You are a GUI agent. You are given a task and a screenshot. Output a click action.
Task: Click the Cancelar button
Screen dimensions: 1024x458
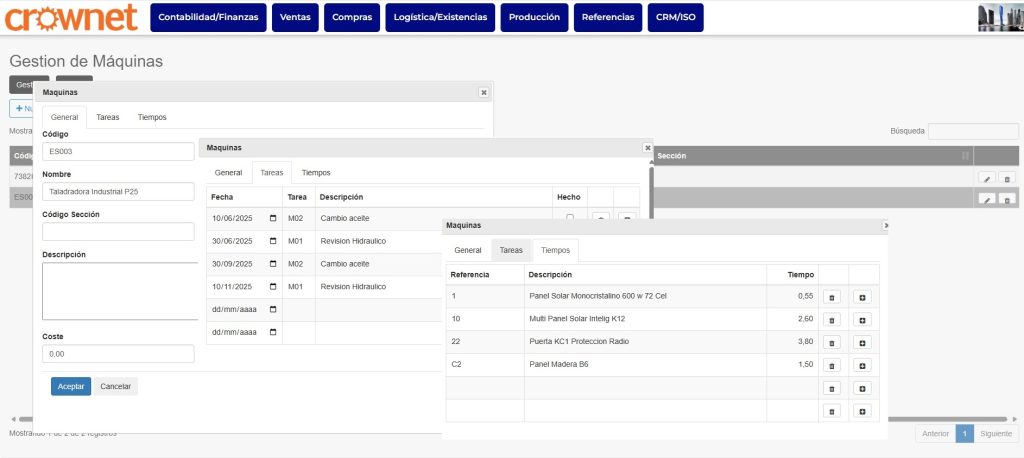coord(116,386)
